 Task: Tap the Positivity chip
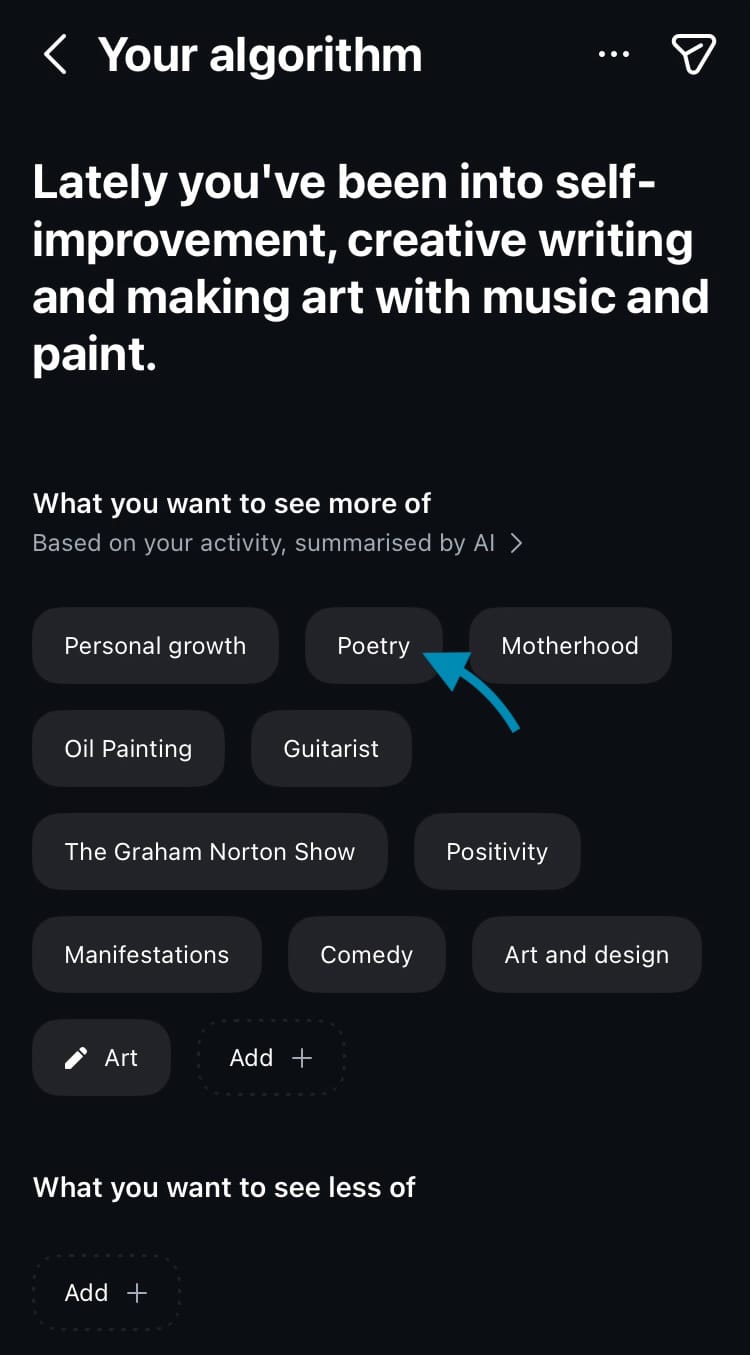497,852
